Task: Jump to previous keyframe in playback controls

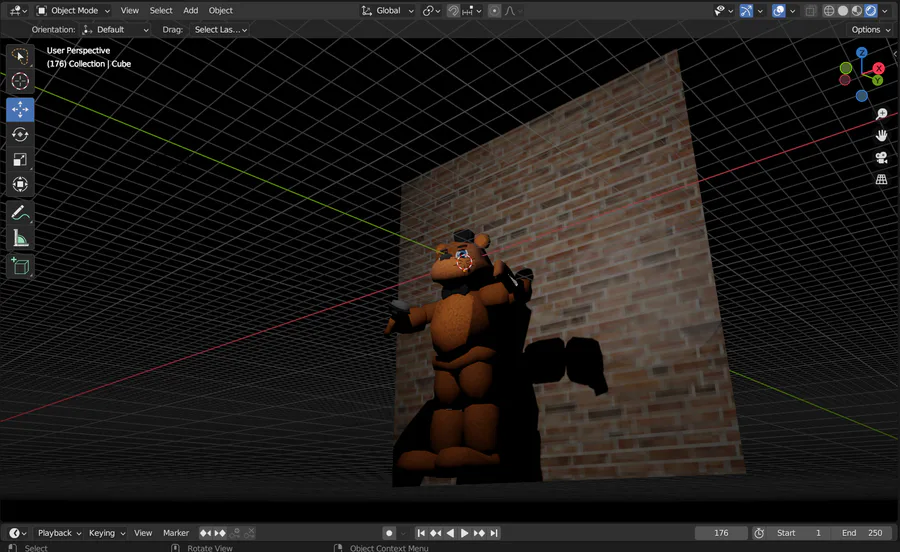Action: point(436,533)
